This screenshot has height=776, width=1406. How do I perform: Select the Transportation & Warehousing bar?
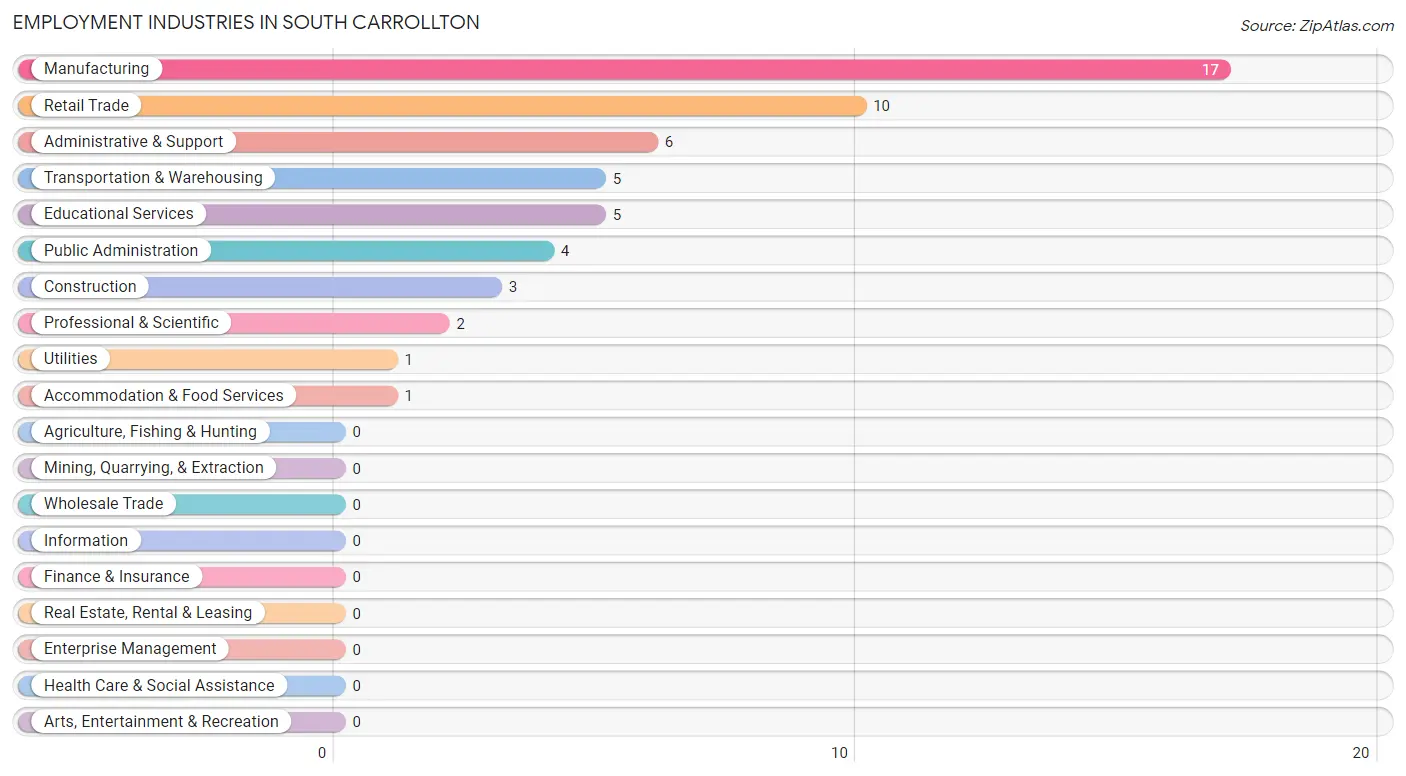pyautogui.click(x=312, y=178)
